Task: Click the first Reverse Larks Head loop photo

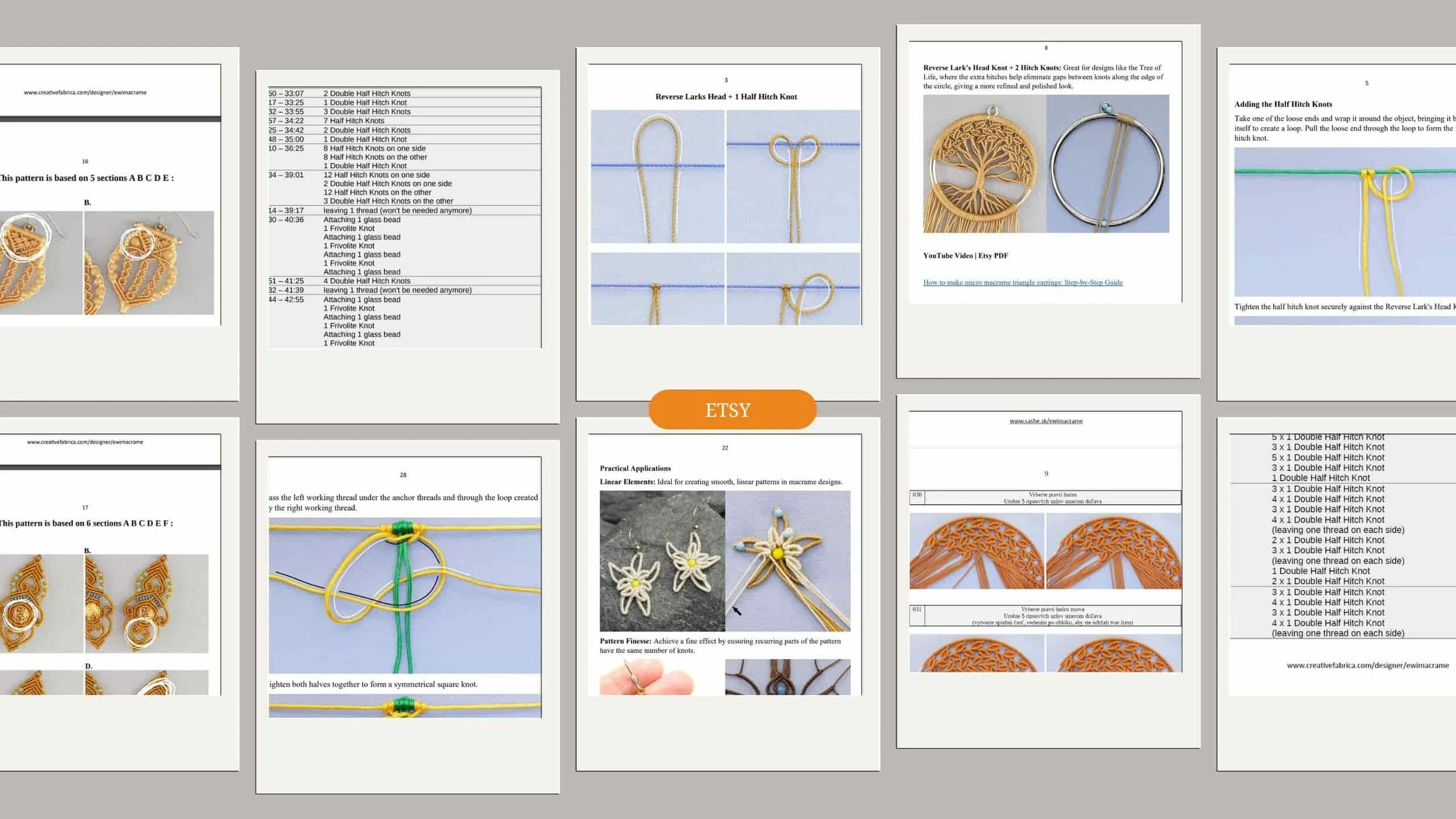Action: [x=657, y=176]
